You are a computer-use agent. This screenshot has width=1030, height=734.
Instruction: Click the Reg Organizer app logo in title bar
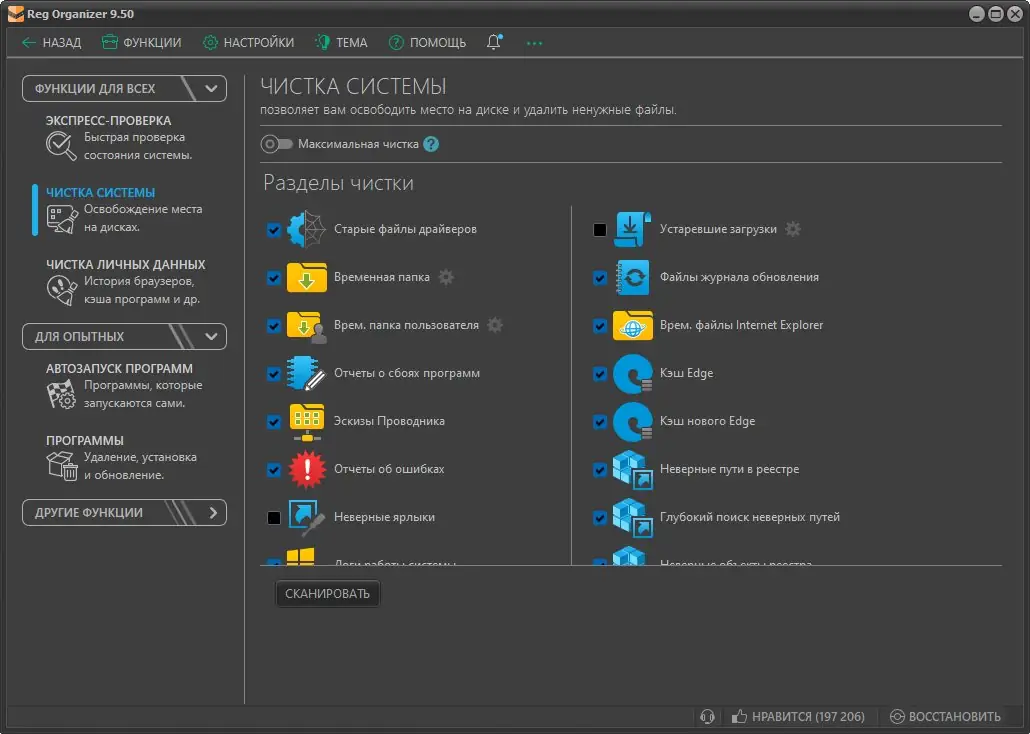pyautogui.click(x=16, y=14)
